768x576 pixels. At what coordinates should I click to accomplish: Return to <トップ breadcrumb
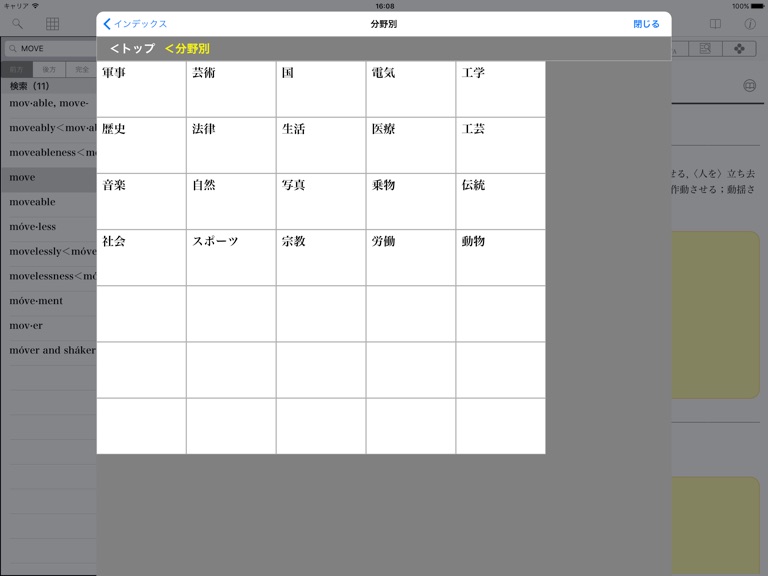click(132, 48)
